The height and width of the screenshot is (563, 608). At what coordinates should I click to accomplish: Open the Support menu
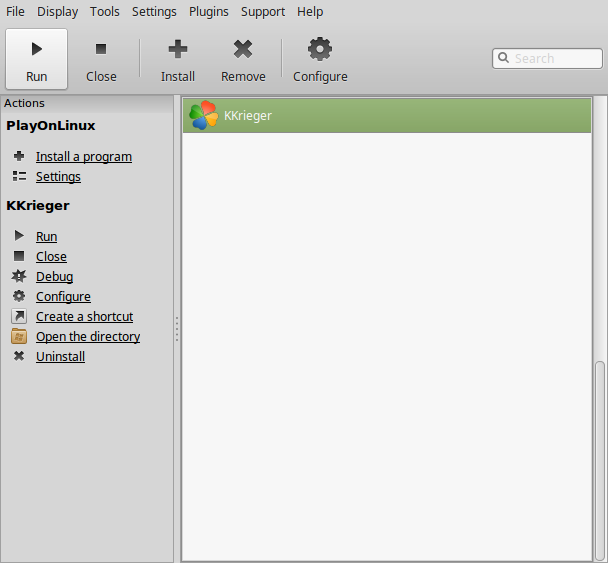point(263,12)
